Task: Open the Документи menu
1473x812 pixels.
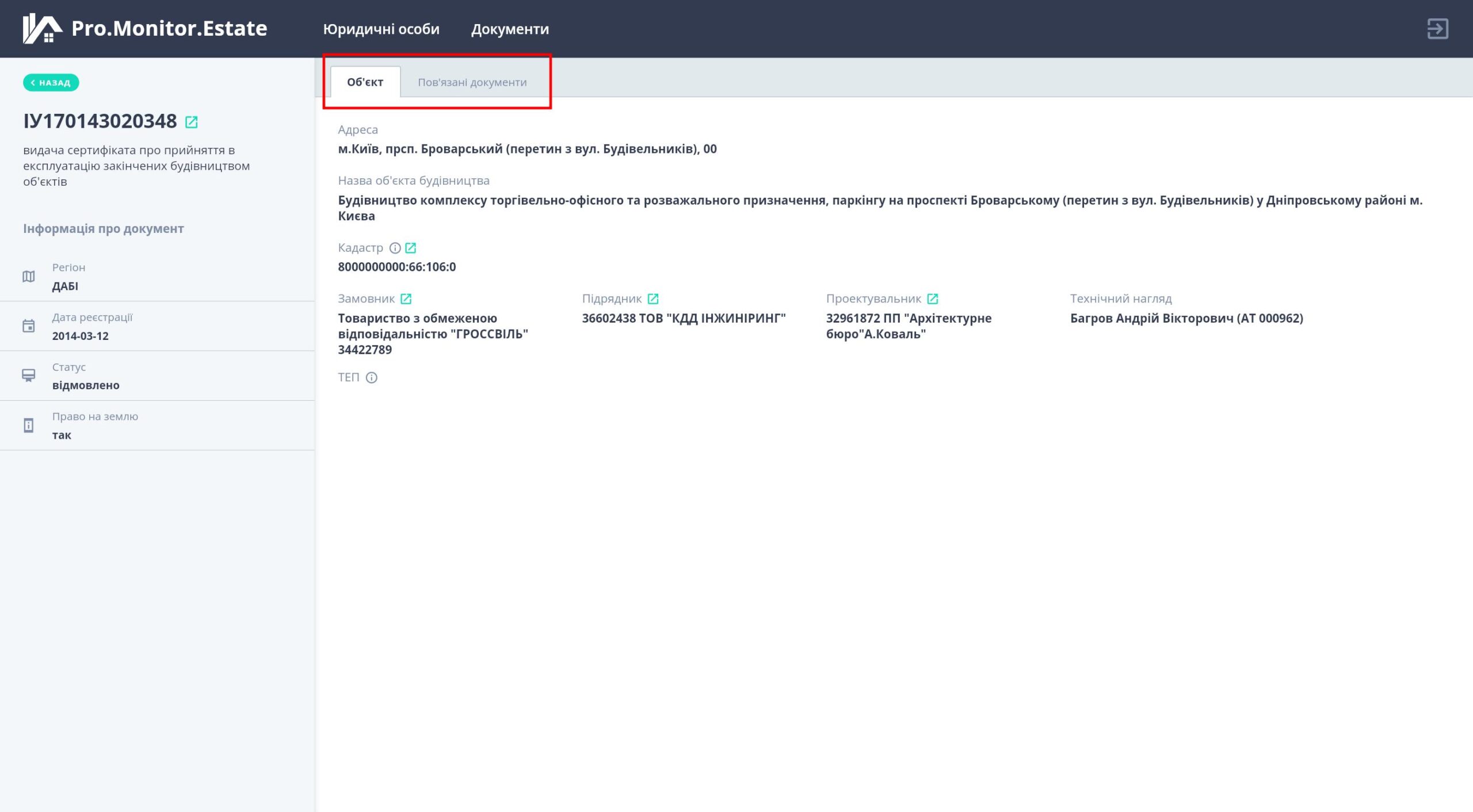Action: point(510,28)
